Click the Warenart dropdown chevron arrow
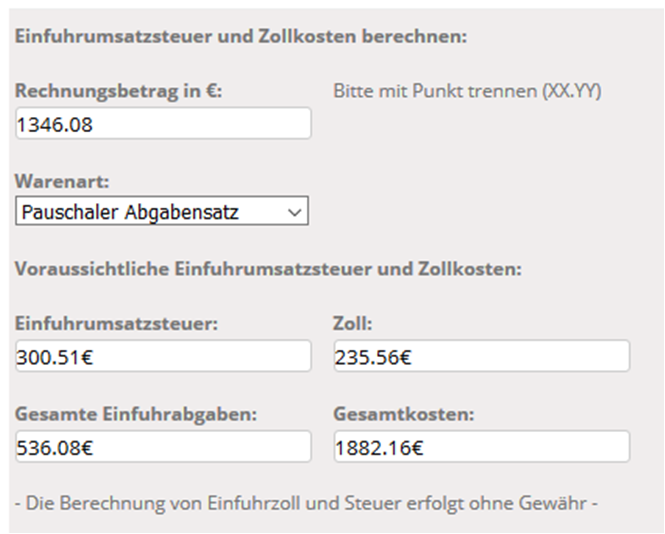 293,212
